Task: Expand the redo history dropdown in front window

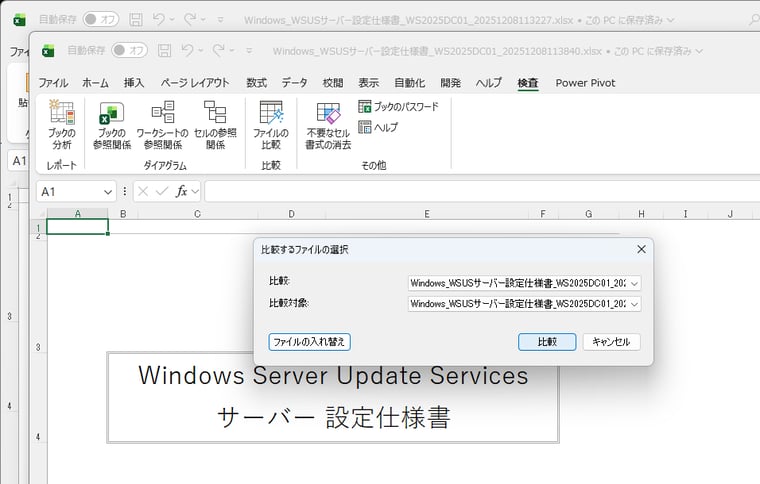Action: [232, 50]
